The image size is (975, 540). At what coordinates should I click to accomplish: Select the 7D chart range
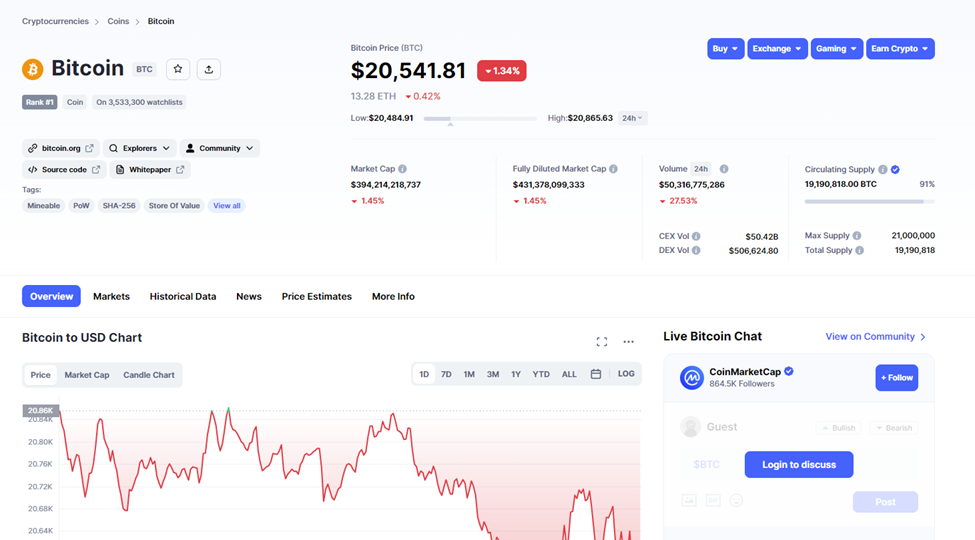446,374
